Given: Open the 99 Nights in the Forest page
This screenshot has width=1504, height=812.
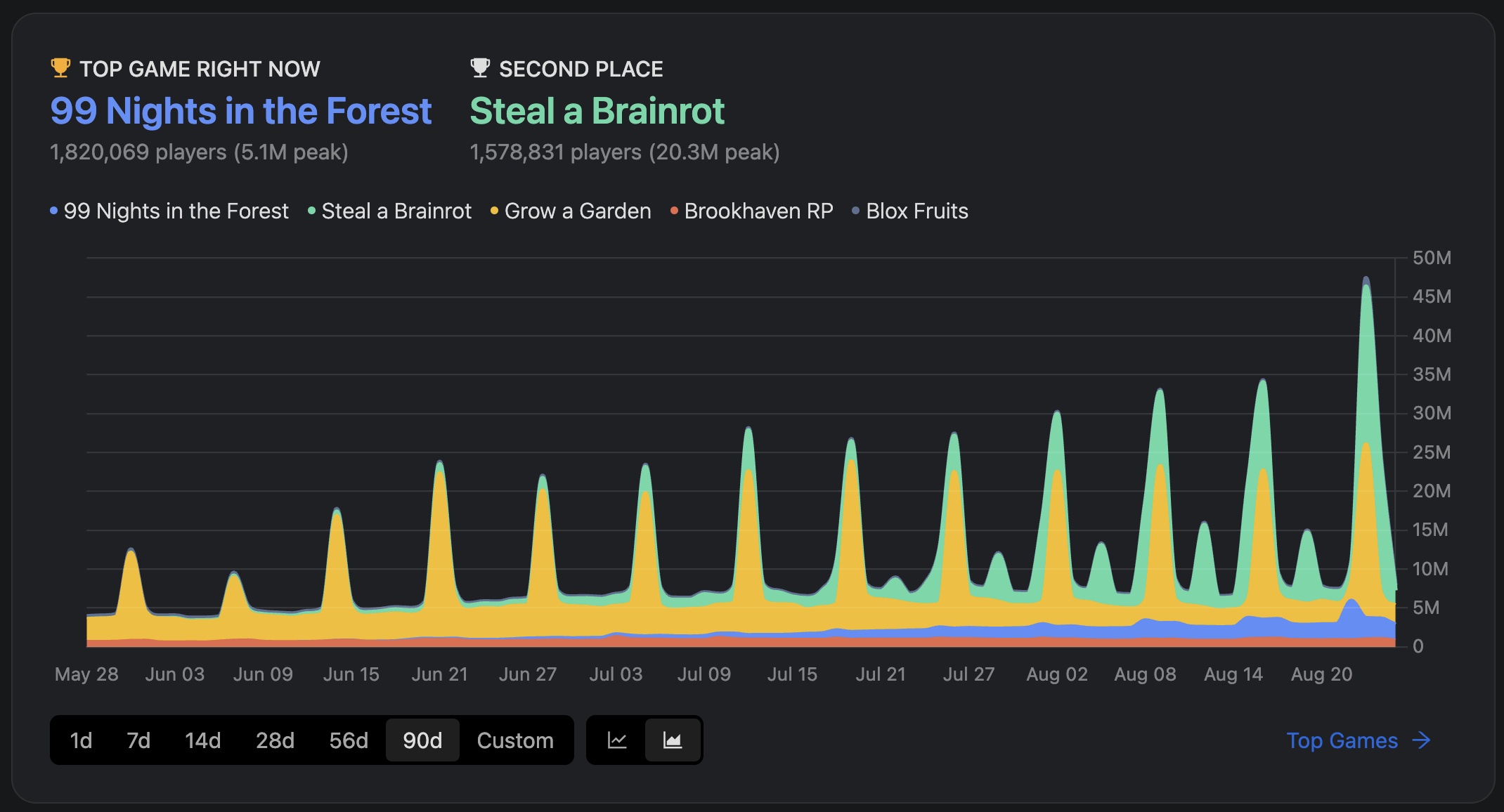Looking at the screenshot, I should pos(240,111).
